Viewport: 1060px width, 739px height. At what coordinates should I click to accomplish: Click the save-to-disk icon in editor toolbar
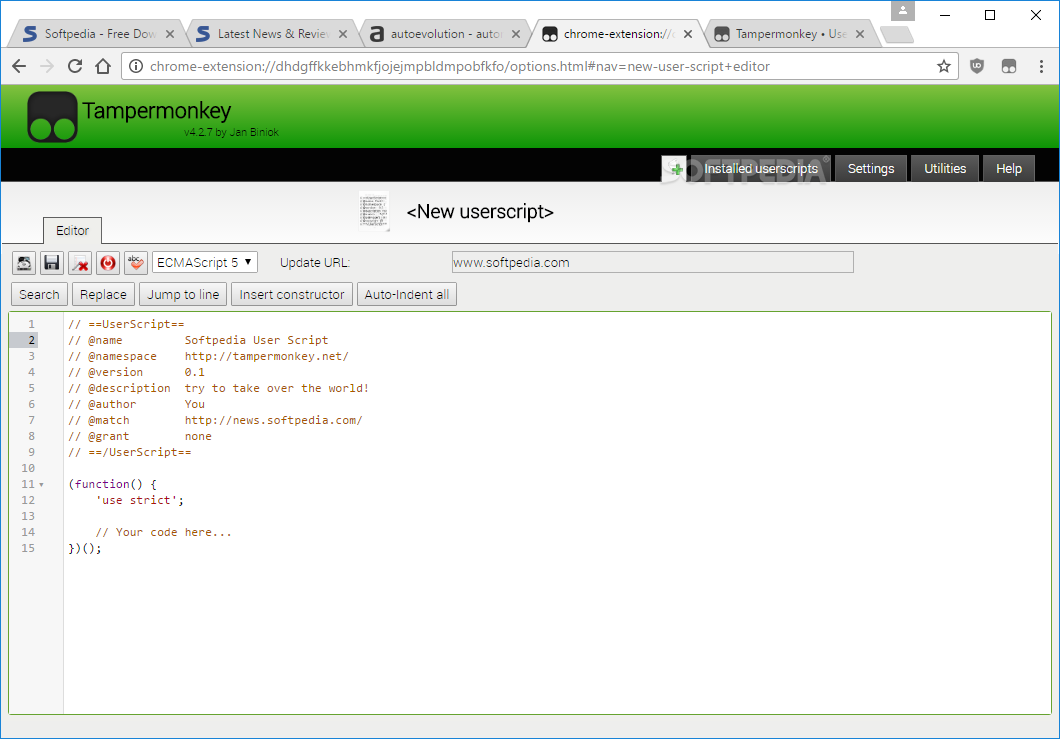24,263
